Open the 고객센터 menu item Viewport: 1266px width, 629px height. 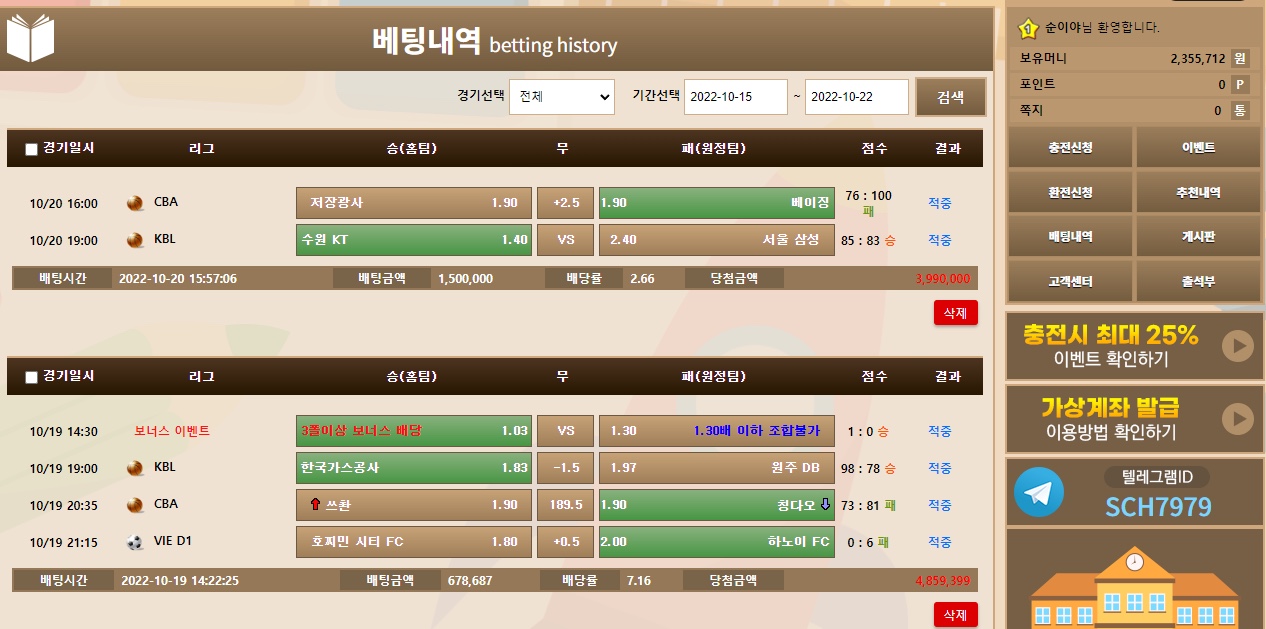[1069, 282]
